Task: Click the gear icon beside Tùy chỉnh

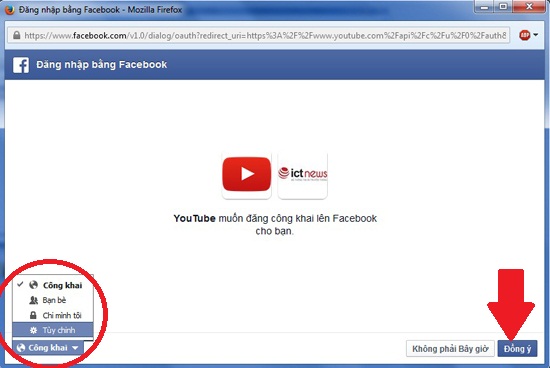Action: 33,330
